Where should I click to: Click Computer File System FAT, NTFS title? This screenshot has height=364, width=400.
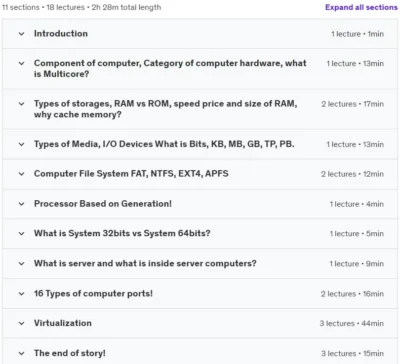click(x=131, y=174)
